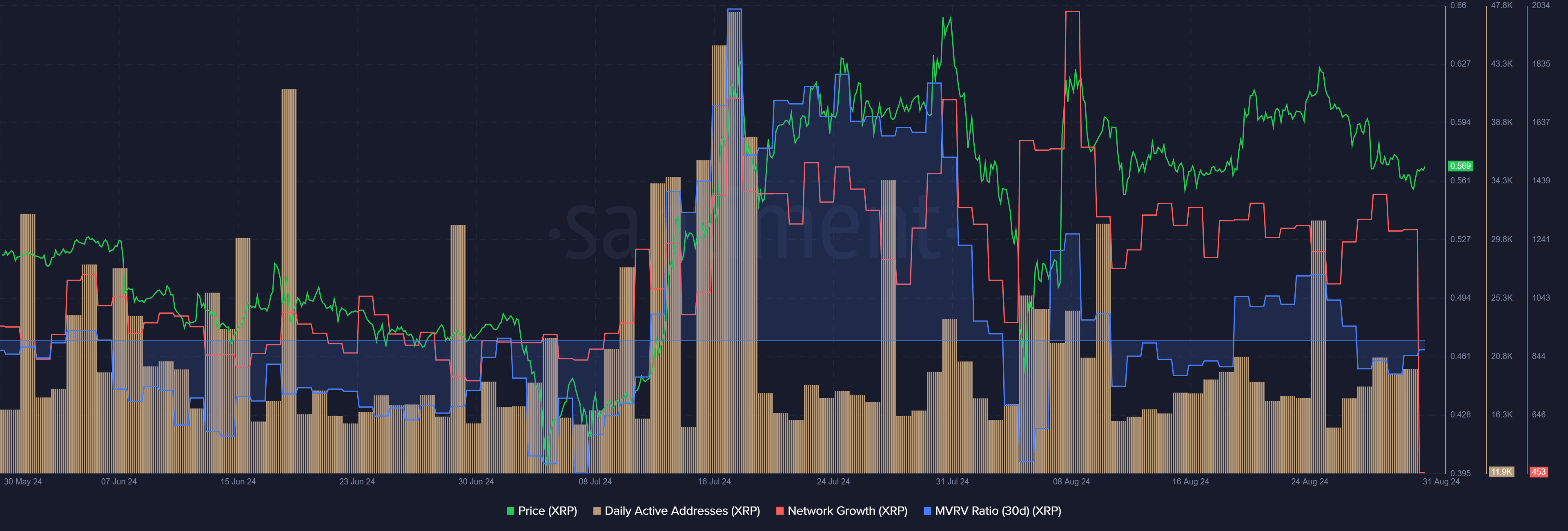Select the red Network Growth legend swatch
The image size is (1568, 531).
(780, 511)
